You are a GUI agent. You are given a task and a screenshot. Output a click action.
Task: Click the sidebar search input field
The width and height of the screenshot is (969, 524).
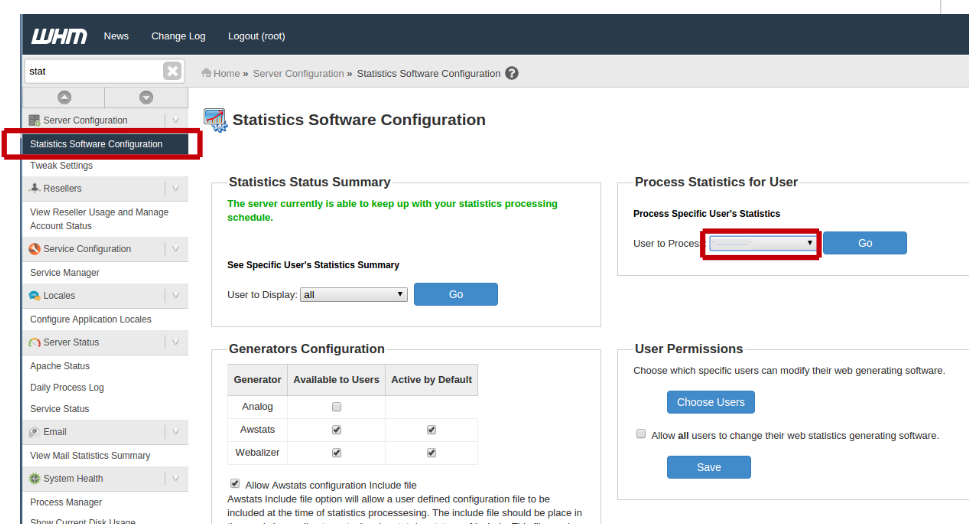click(x=92, y=71)
